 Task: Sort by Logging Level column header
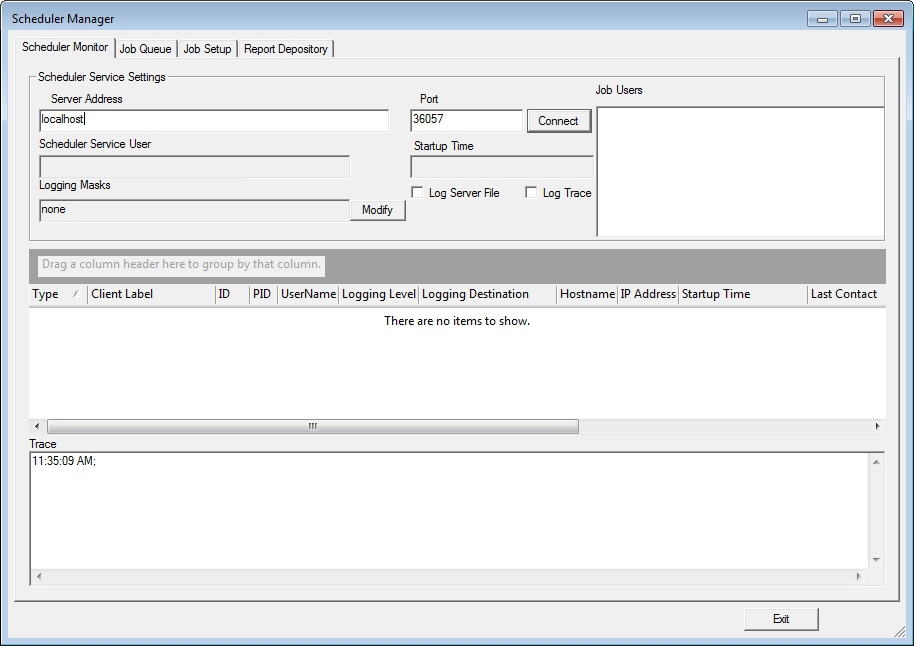point(378,294)
